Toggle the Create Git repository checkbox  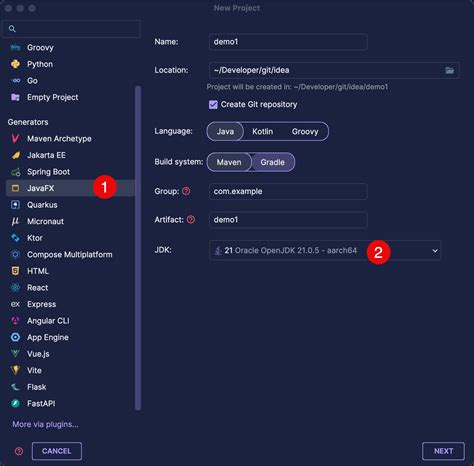(213, 105)
